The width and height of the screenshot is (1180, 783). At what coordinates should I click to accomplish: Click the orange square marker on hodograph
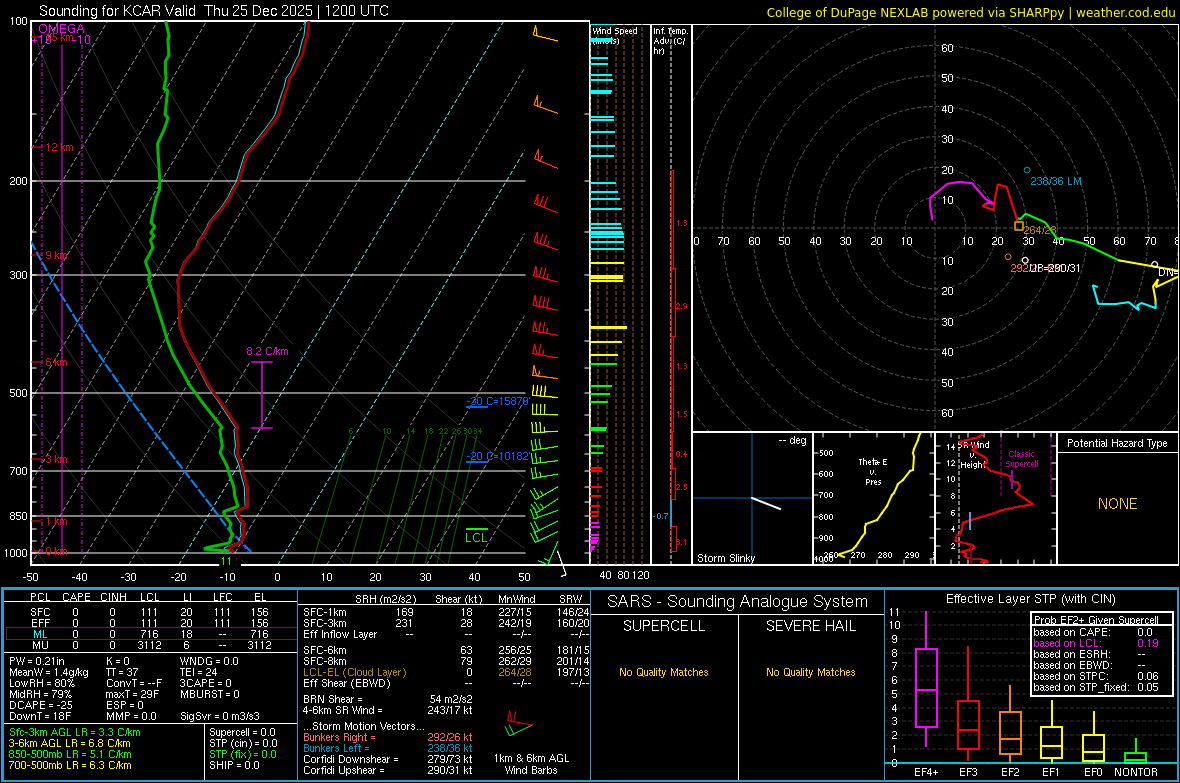(x=1018, y=226)
